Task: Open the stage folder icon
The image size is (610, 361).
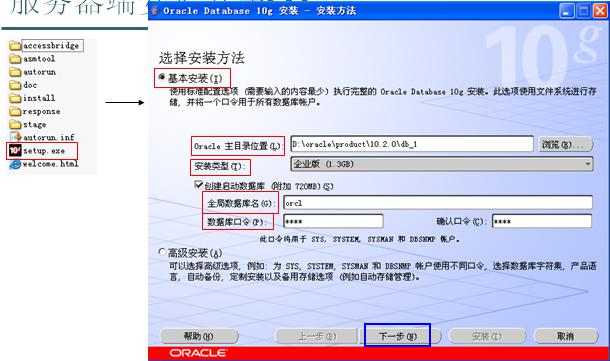Action: pyautogui.click(x=15, y=124)
